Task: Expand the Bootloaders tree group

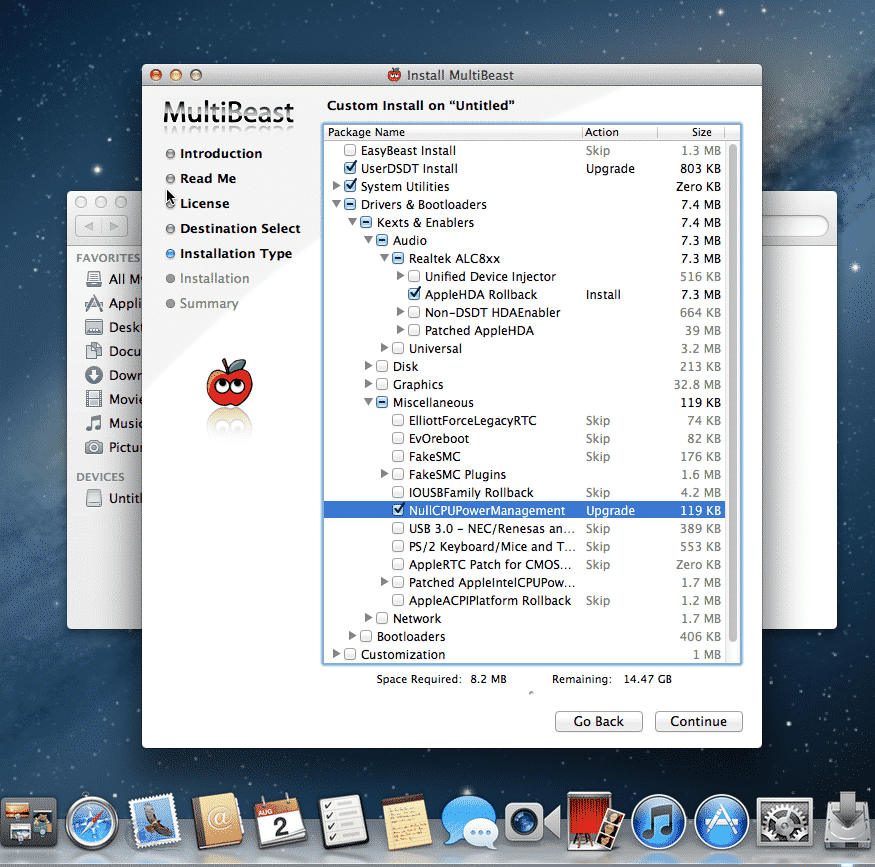Action: pyautogui.click(x=352, y=637)
